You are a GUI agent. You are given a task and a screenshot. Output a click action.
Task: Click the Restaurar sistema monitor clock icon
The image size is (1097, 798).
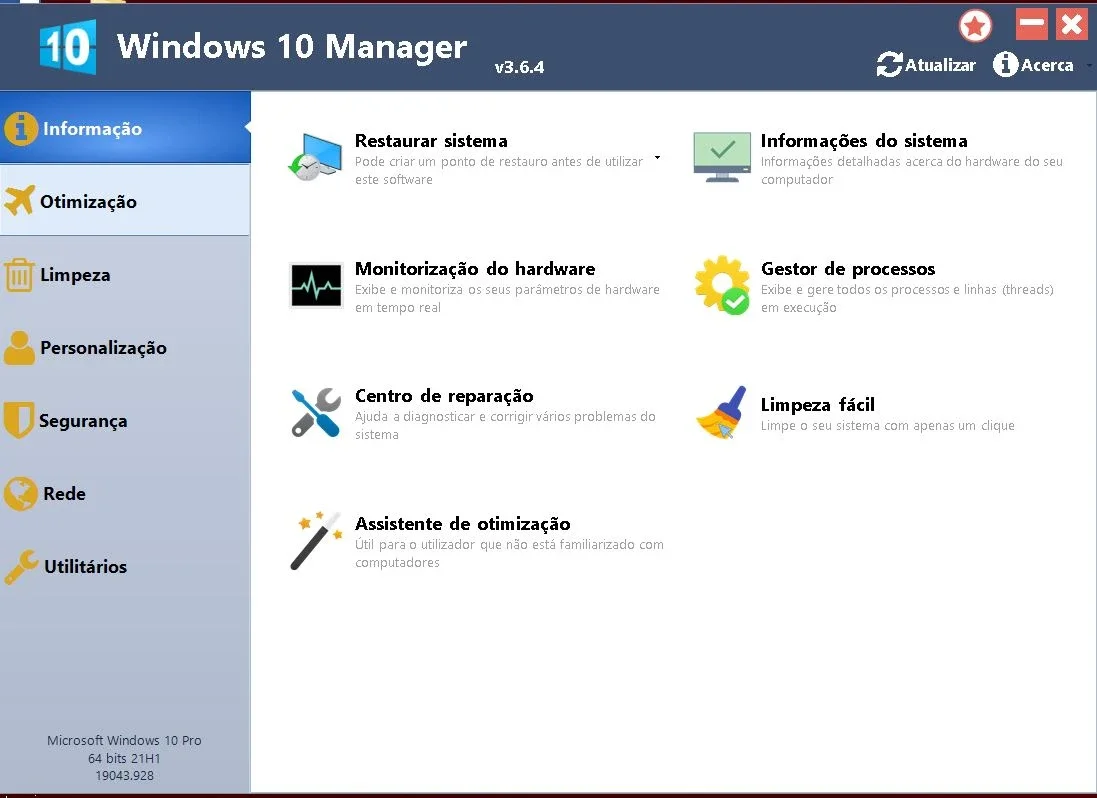click(316, 157)
